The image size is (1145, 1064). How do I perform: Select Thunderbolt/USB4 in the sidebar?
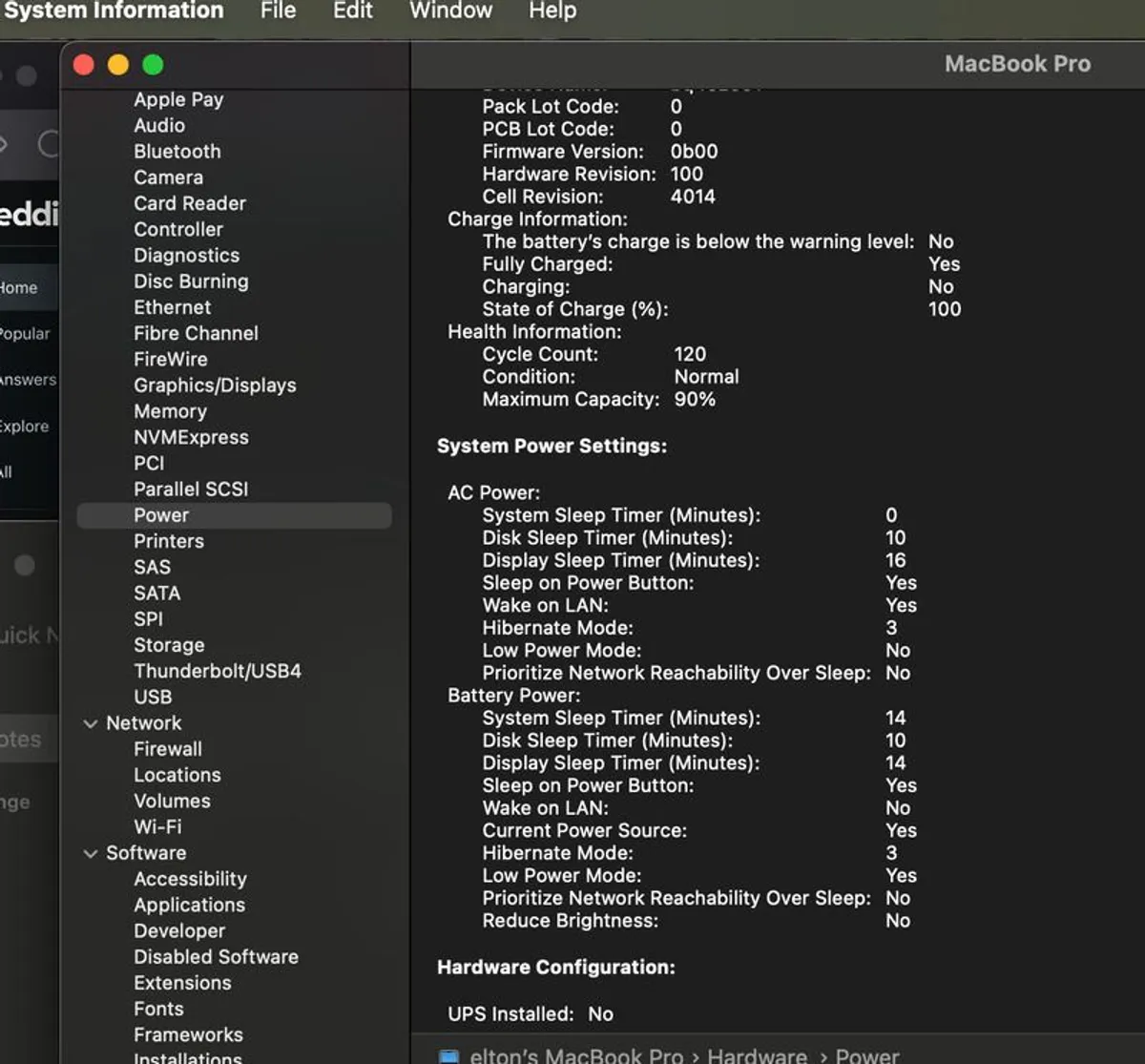tap(217, 671)
